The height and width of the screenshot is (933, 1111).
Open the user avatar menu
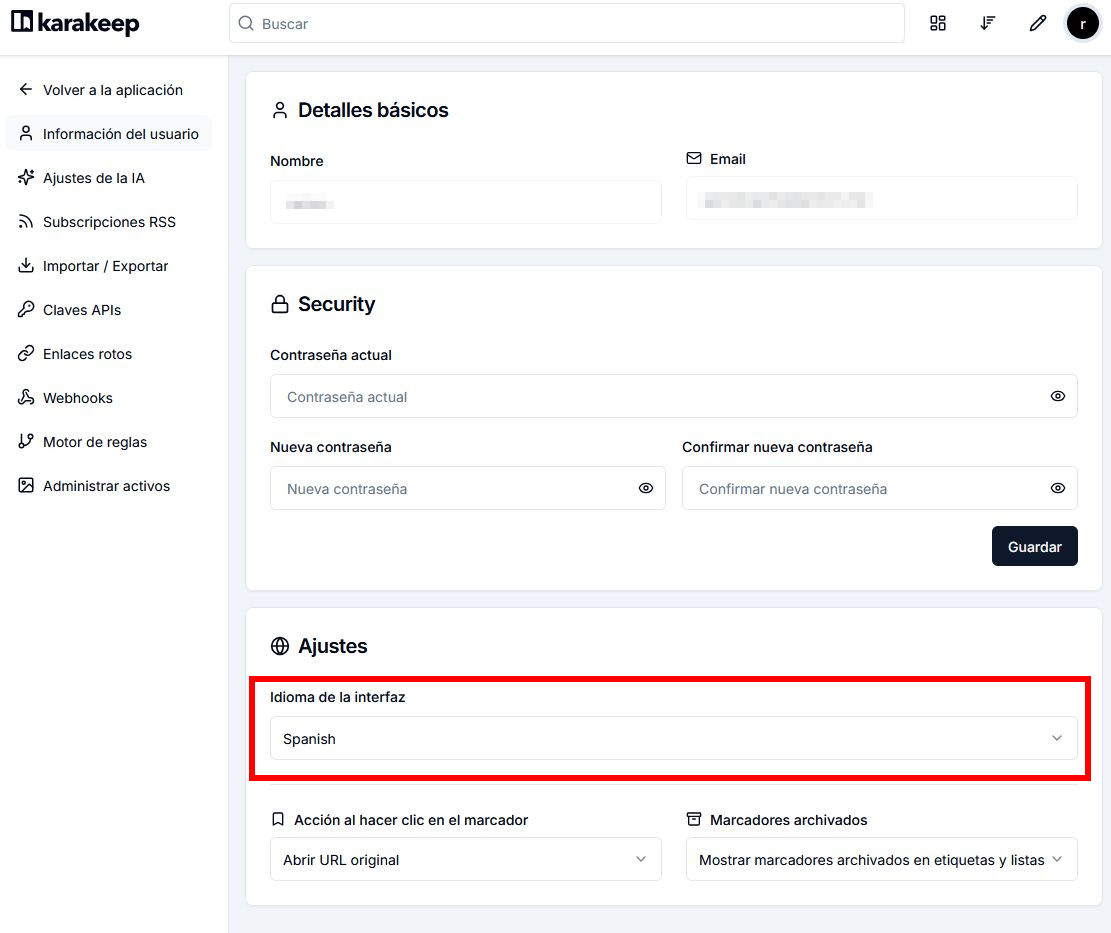(x=1082, y=23)
